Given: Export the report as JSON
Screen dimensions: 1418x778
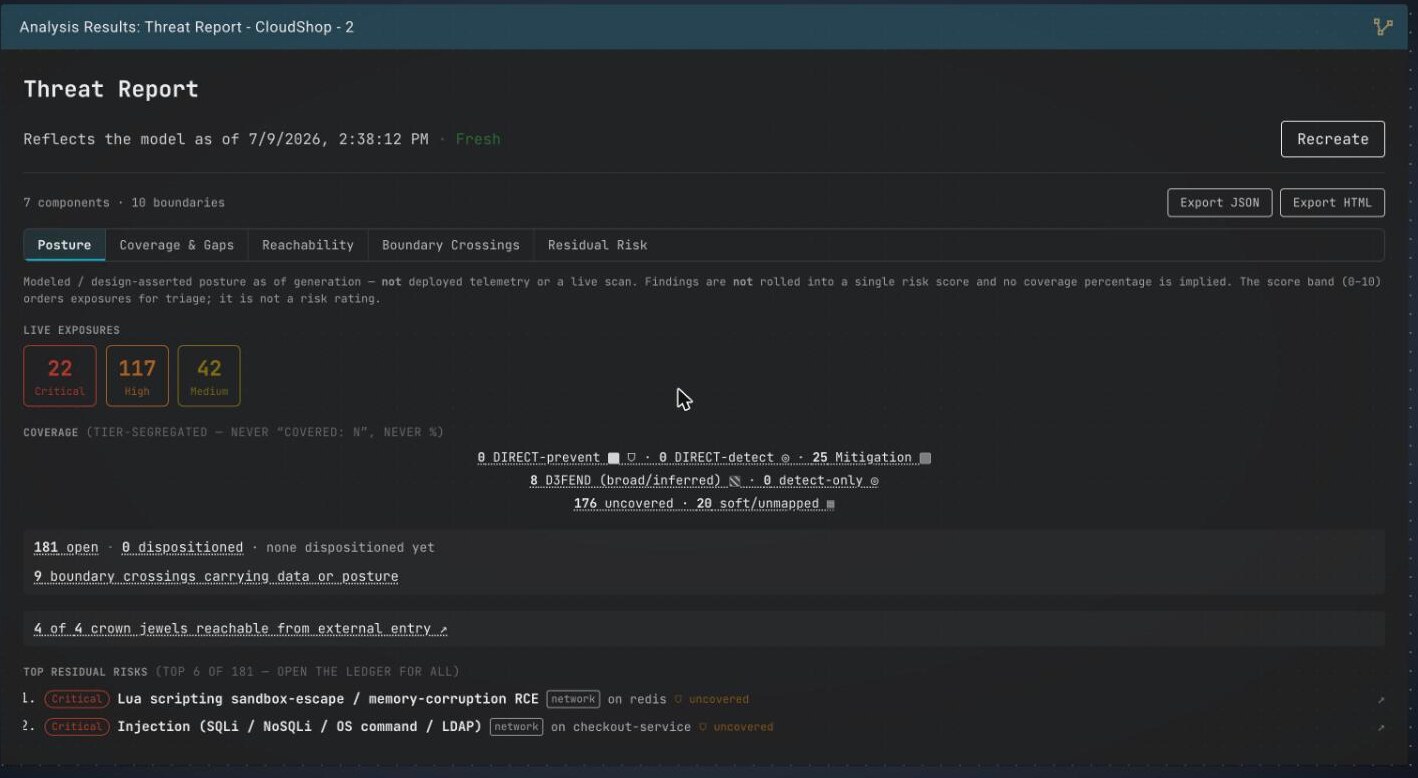Looking at the screenshot, I should click(1219, 202).
